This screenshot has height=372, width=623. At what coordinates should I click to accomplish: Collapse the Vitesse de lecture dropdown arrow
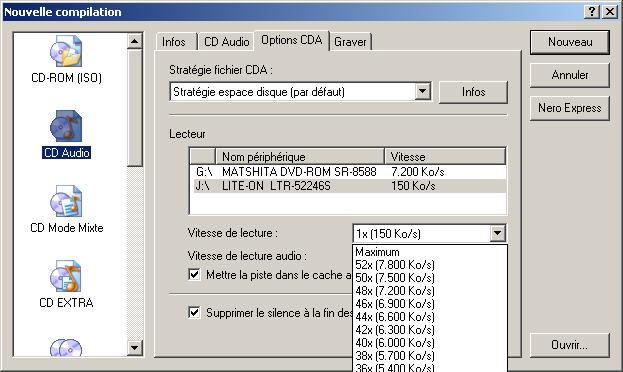pyautogui.click(x=497, y=233)
